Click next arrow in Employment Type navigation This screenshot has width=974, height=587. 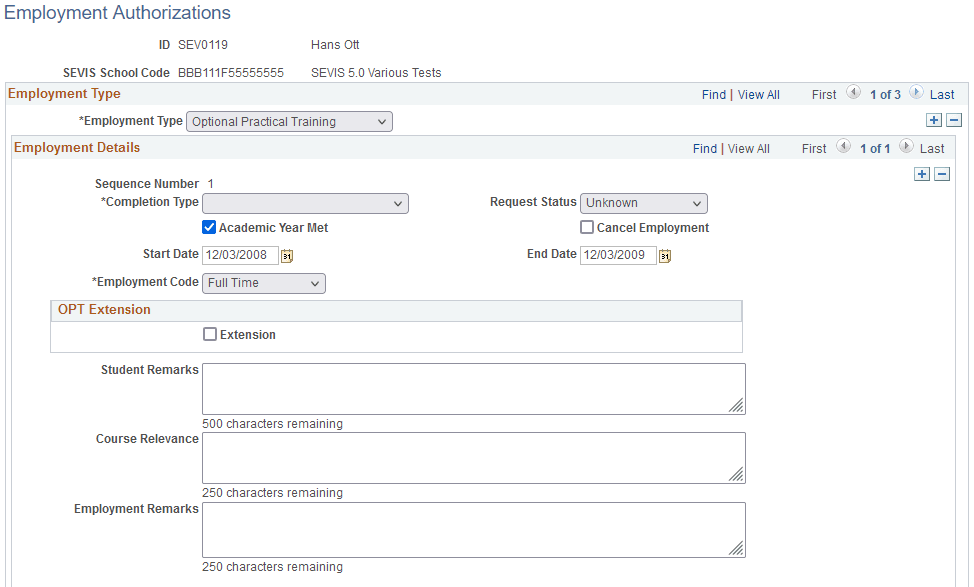(x=916, y=92)
